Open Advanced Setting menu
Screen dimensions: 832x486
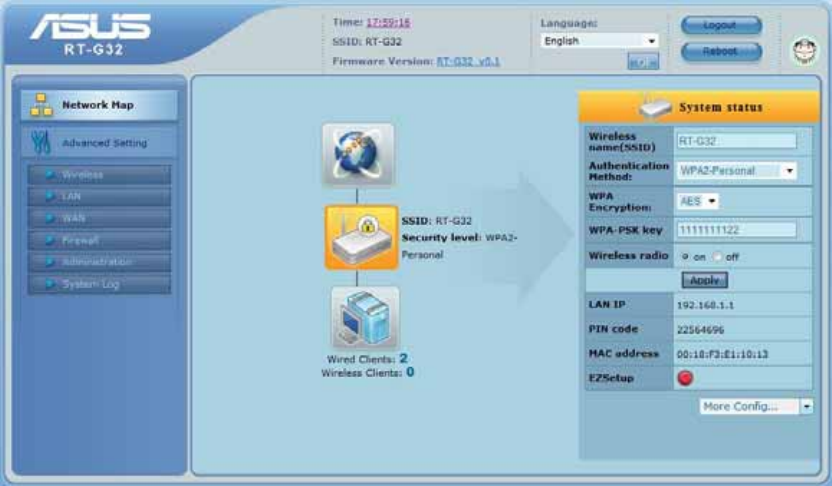tap(99, 142)
